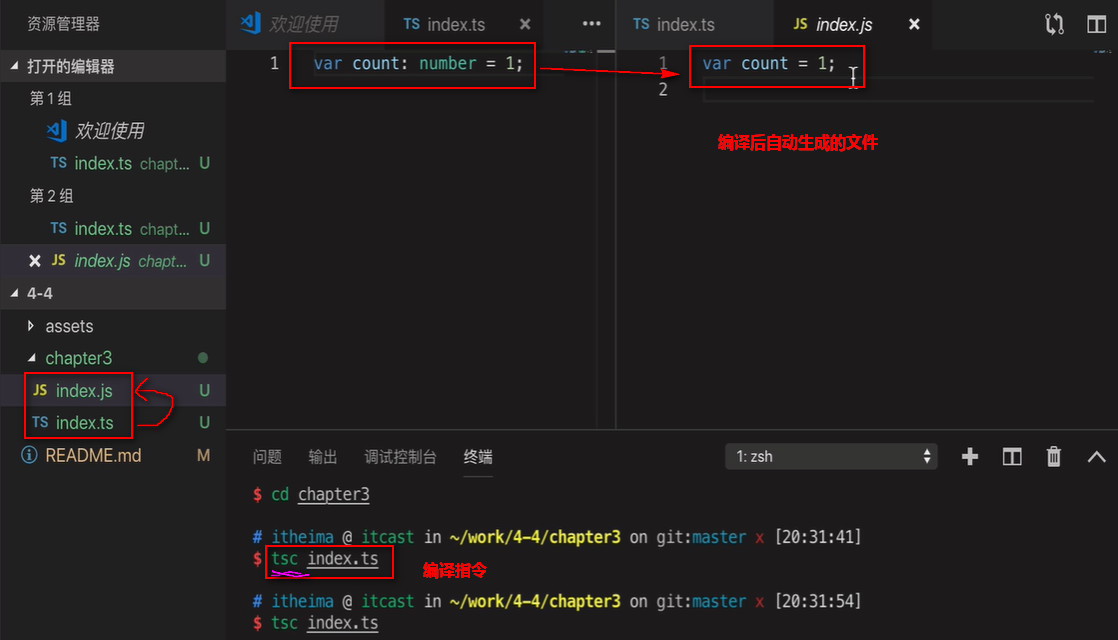
Task: Open the 问题 panel
Action: tap(267, 456)
